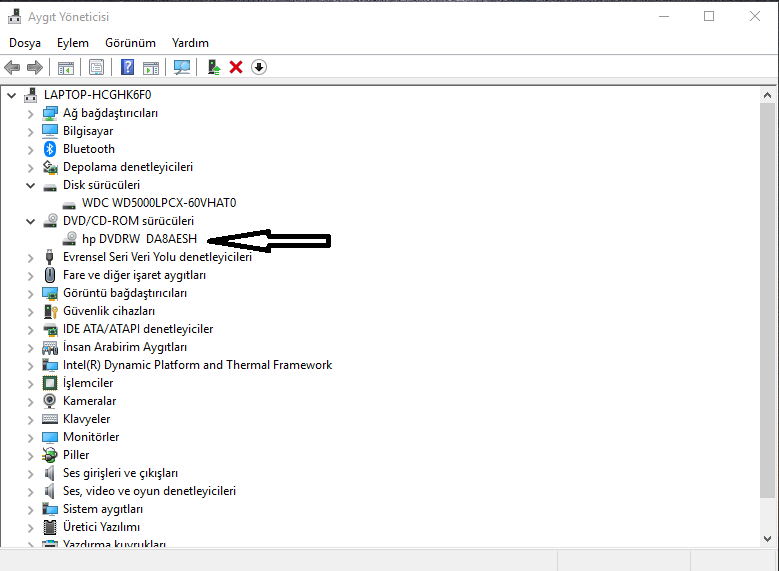Click the vertical scrollbar thumb
Image resolution: width=779 pixels, height=571 pixels.
[767, 300]
